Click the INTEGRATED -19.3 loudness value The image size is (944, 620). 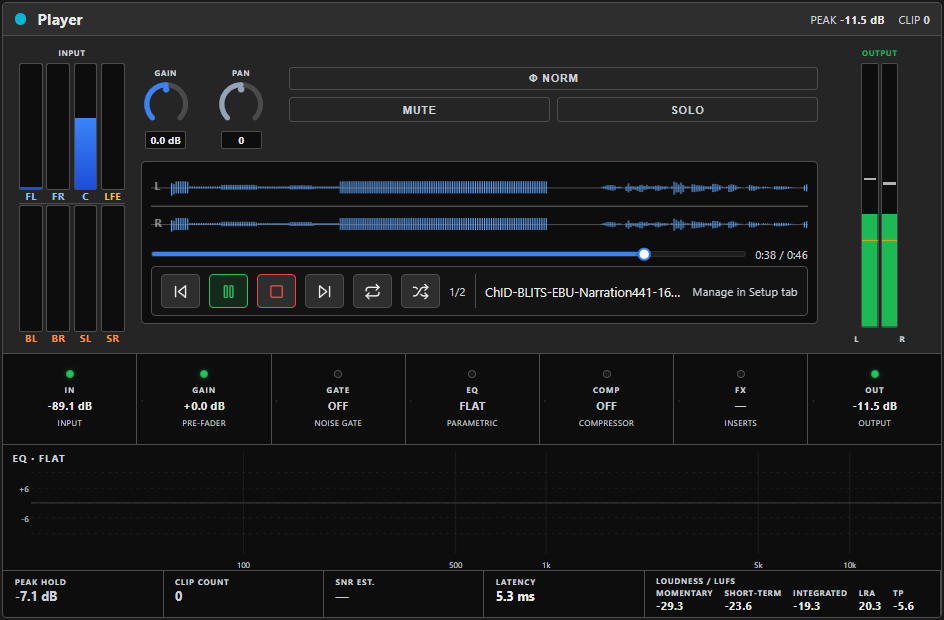point(806,606)
